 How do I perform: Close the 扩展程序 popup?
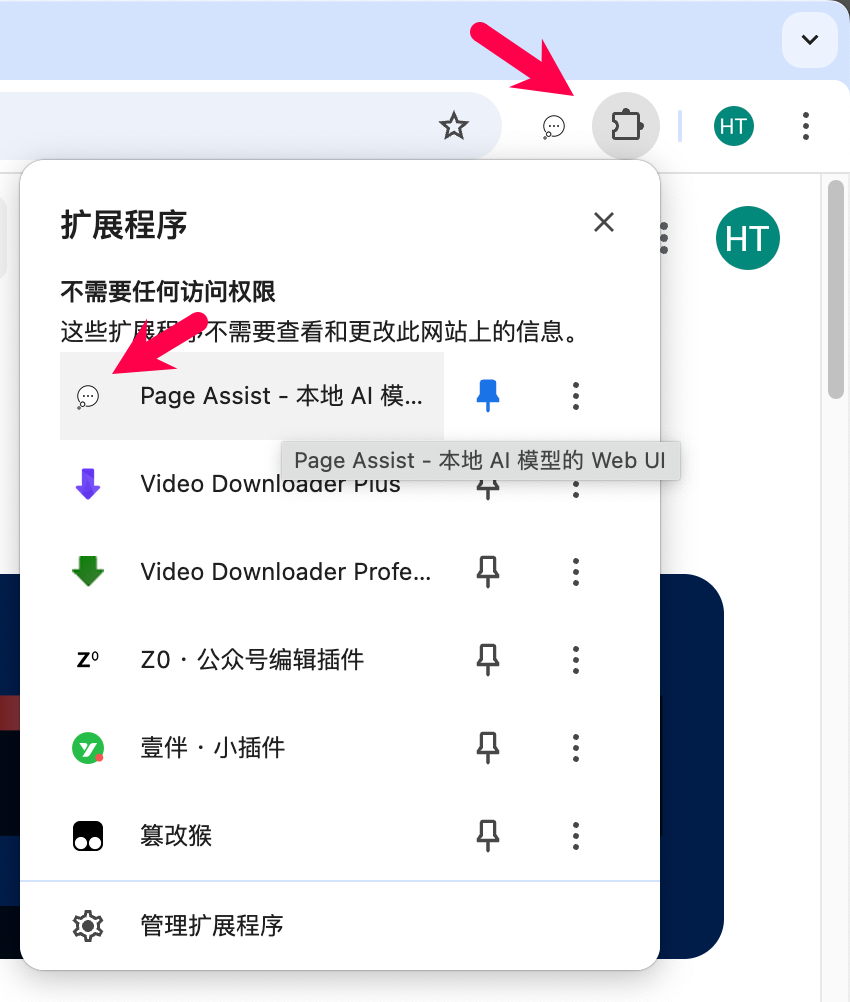tap(603, 222)
